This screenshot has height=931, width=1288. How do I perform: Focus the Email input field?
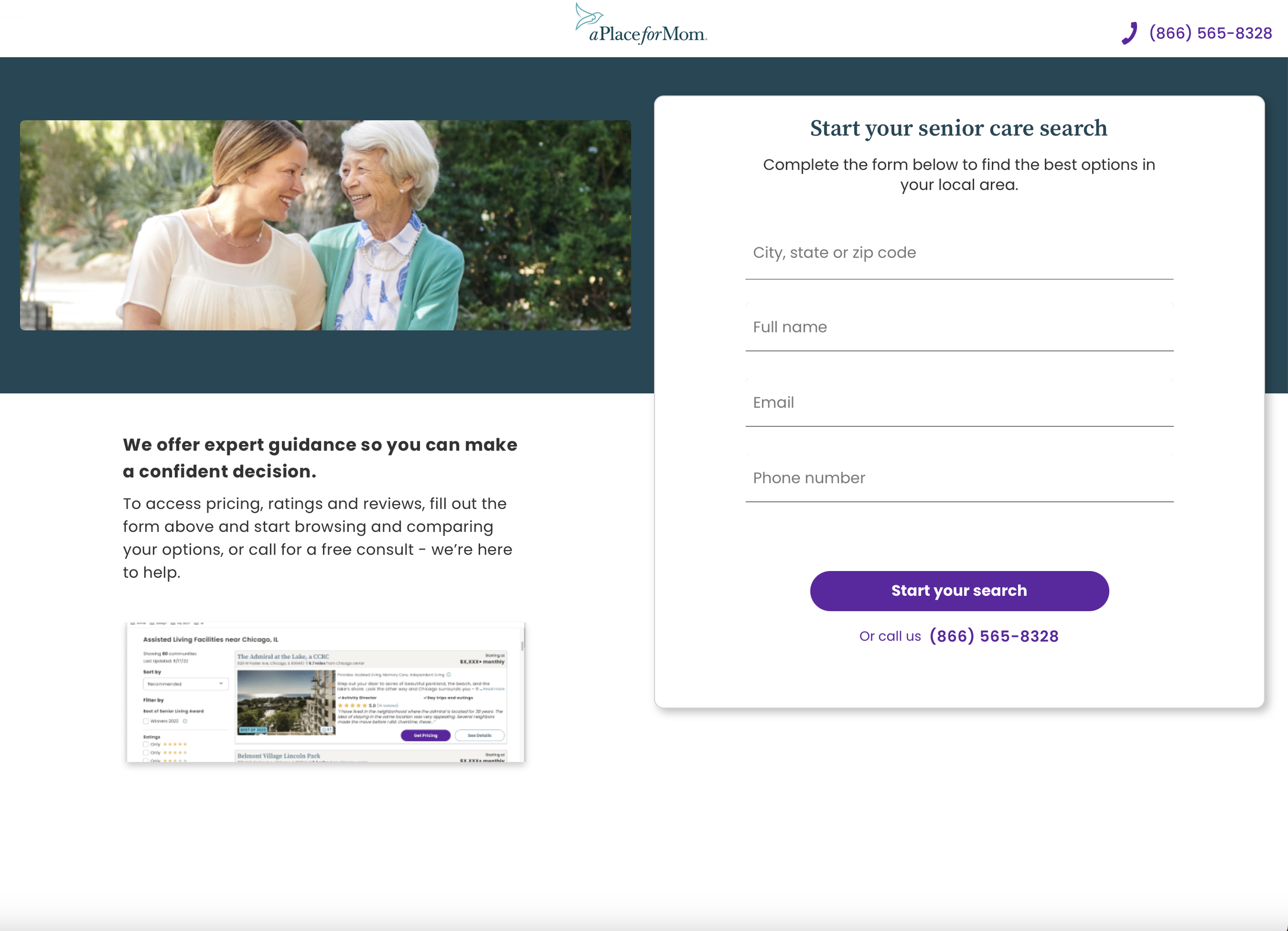pos(959,403)
